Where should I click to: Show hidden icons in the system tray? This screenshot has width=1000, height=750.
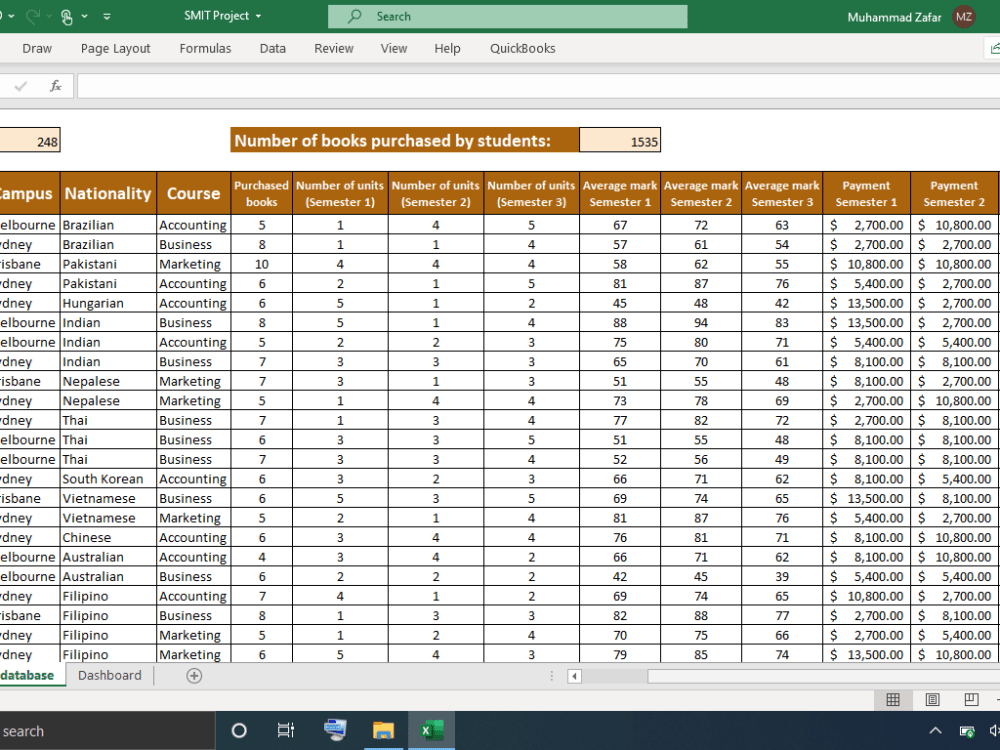(935, 730)
